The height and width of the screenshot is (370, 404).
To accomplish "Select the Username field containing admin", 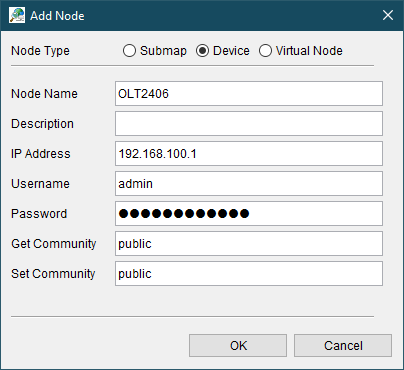I will pyautogui.click(x=249, y=184).
